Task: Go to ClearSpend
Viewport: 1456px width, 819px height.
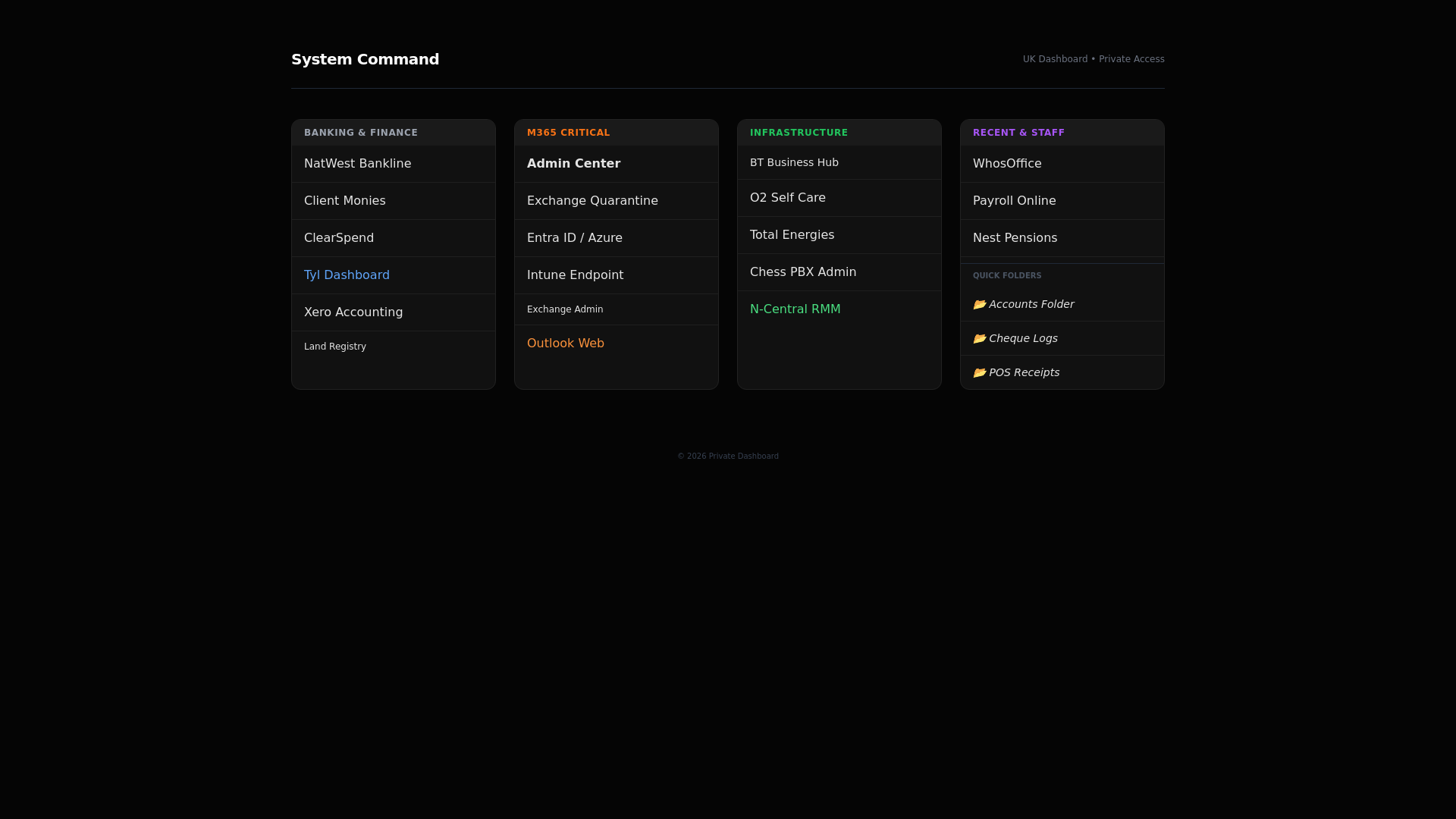Action: 394,238
